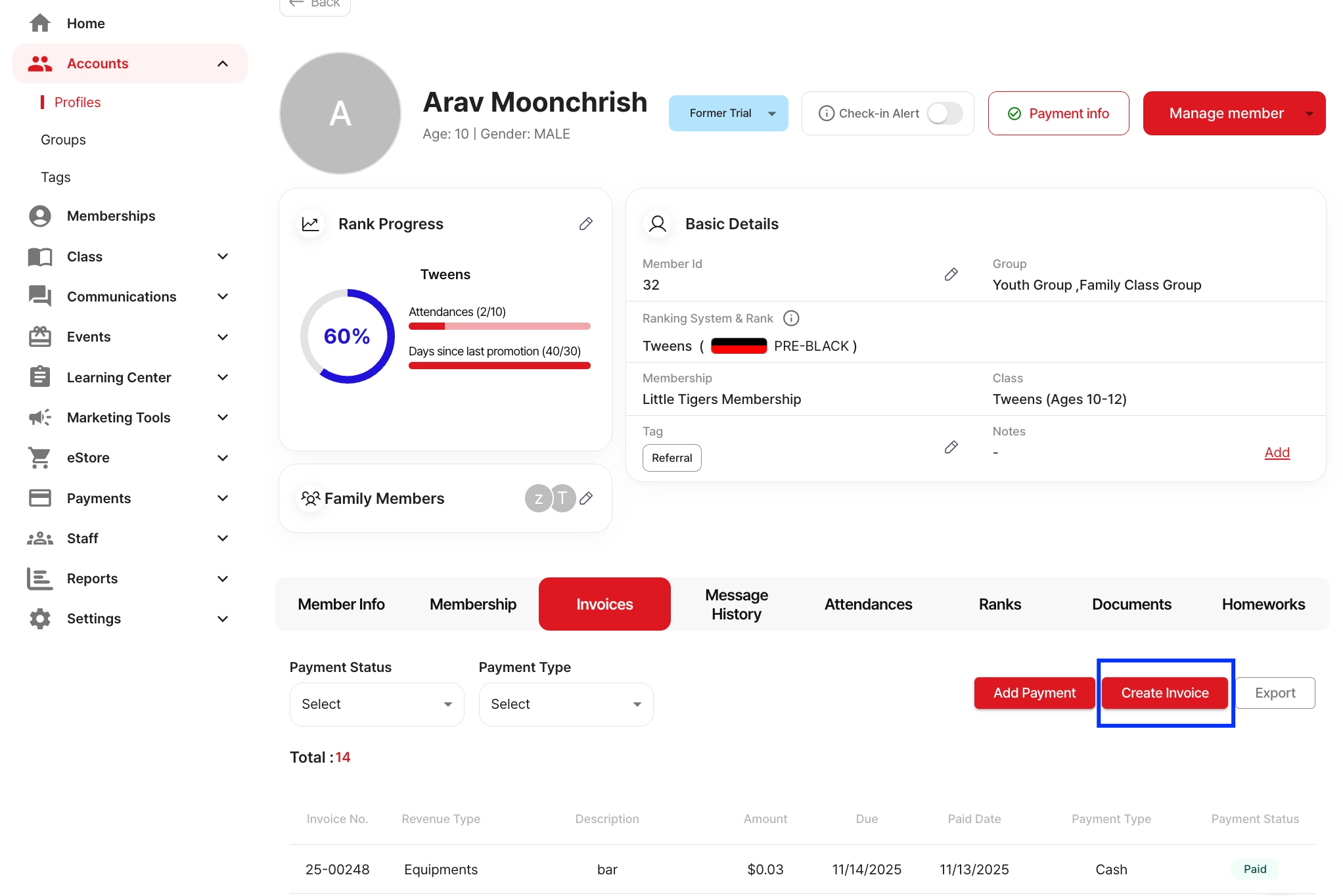Open the Payment Status select dropdown
Viewport: 1343px width, 896px height.
[376, 704]
